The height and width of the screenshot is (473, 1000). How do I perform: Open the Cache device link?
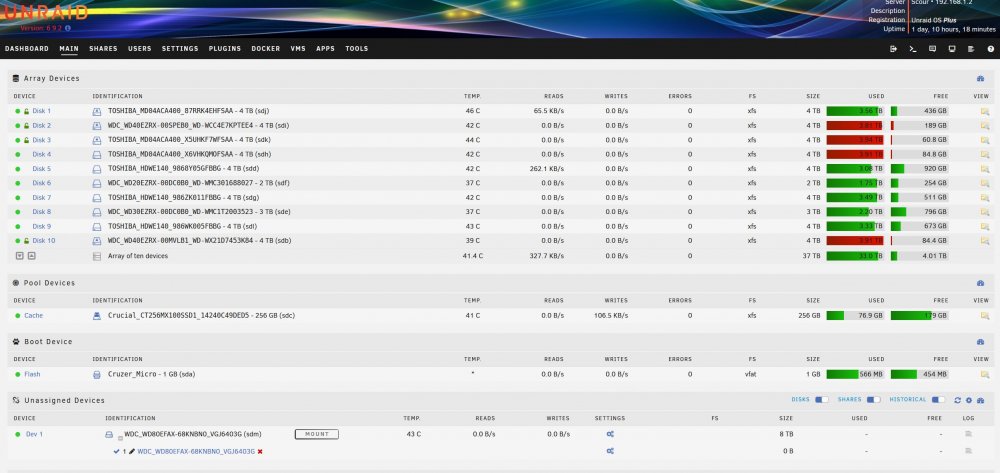click(33, 316)
